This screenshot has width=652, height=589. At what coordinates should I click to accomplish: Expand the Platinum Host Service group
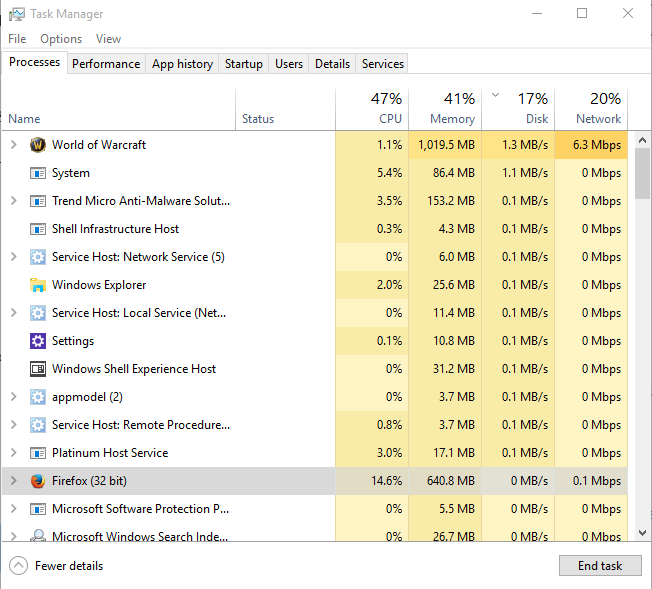tap(14, 453)
